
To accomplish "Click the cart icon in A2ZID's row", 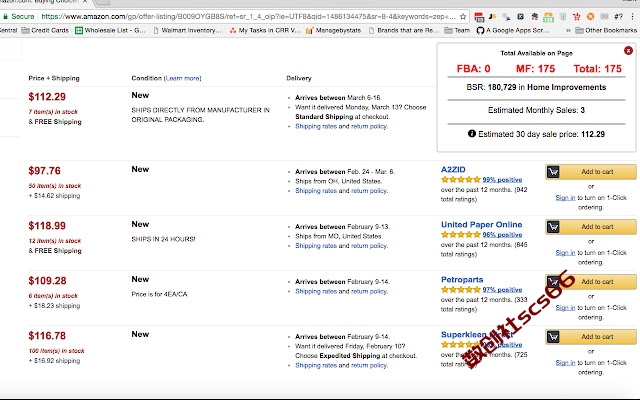I will [553, 172].
